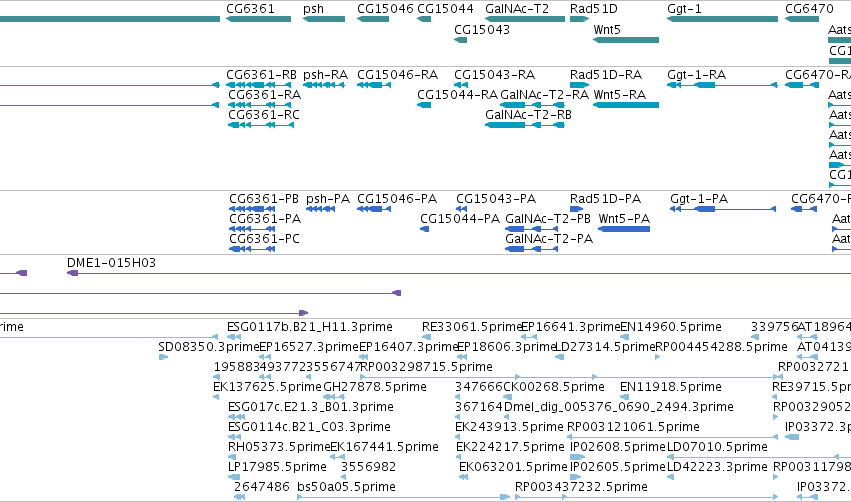Click transcript Rad51D-RA
Viewport: 851px width, 502px height.
coord(606,74)
